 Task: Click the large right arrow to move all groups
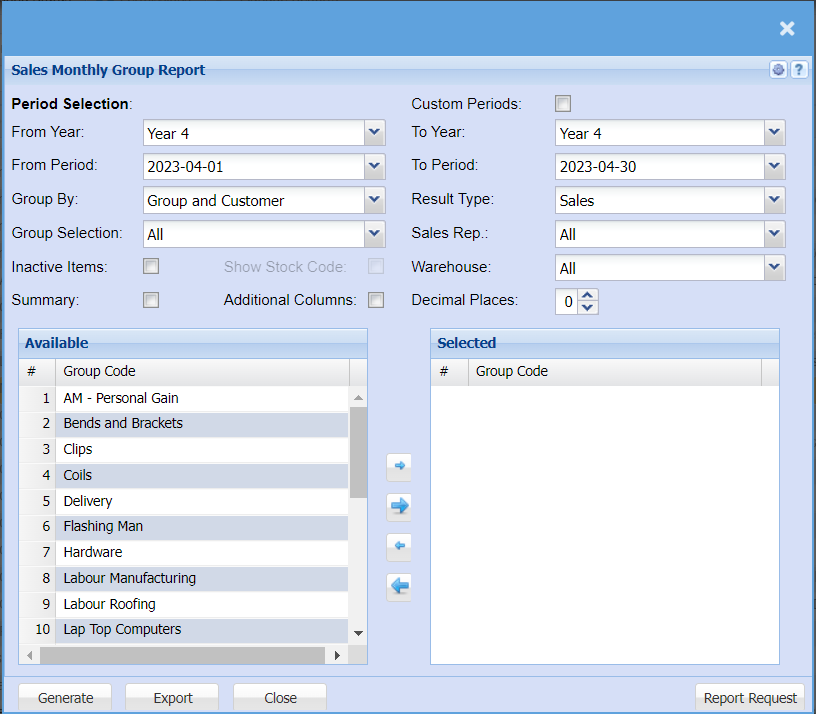pos(399,506)
